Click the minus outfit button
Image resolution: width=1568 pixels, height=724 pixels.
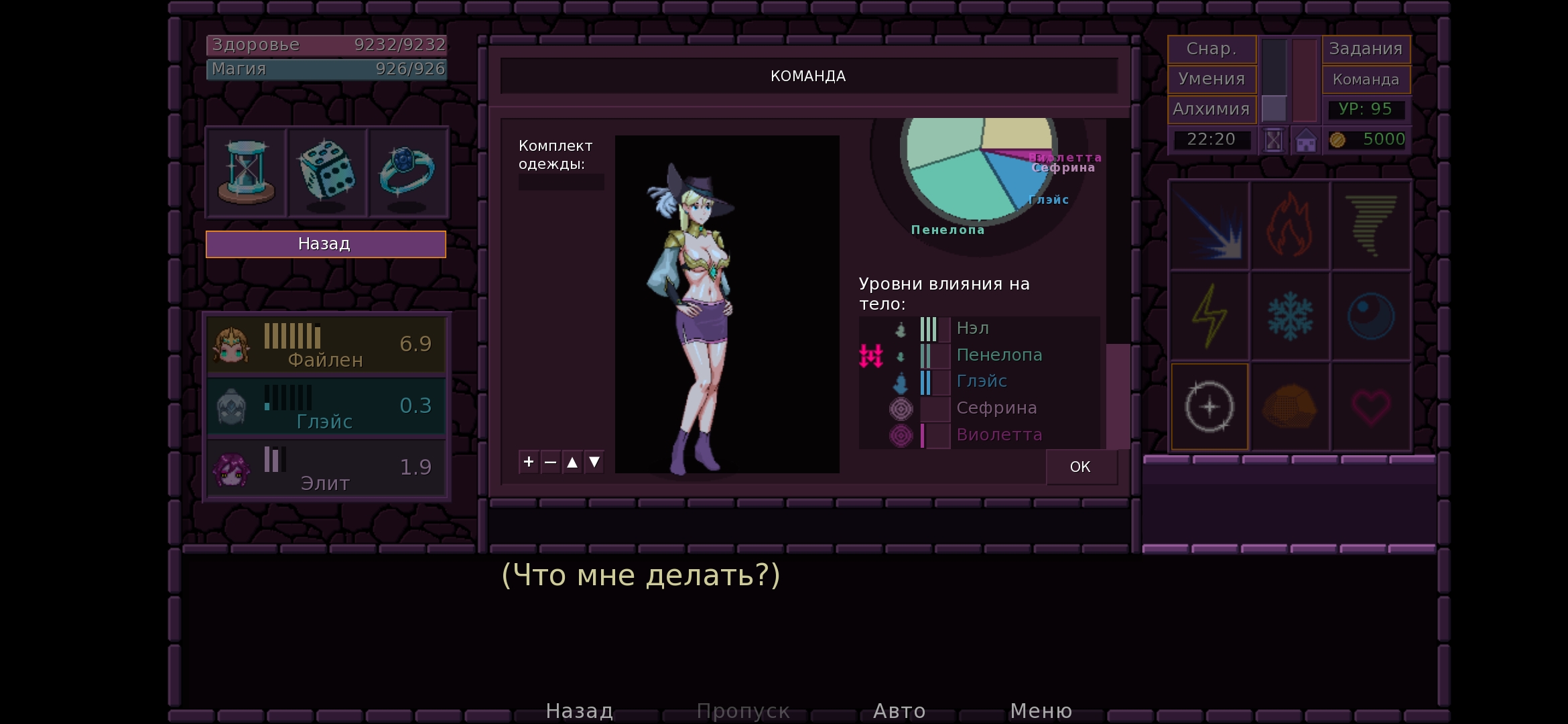click(x=550, y=462)
